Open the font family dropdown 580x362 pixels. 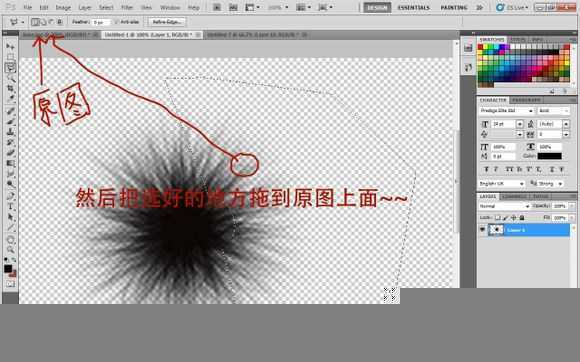(x=506, y=111)
